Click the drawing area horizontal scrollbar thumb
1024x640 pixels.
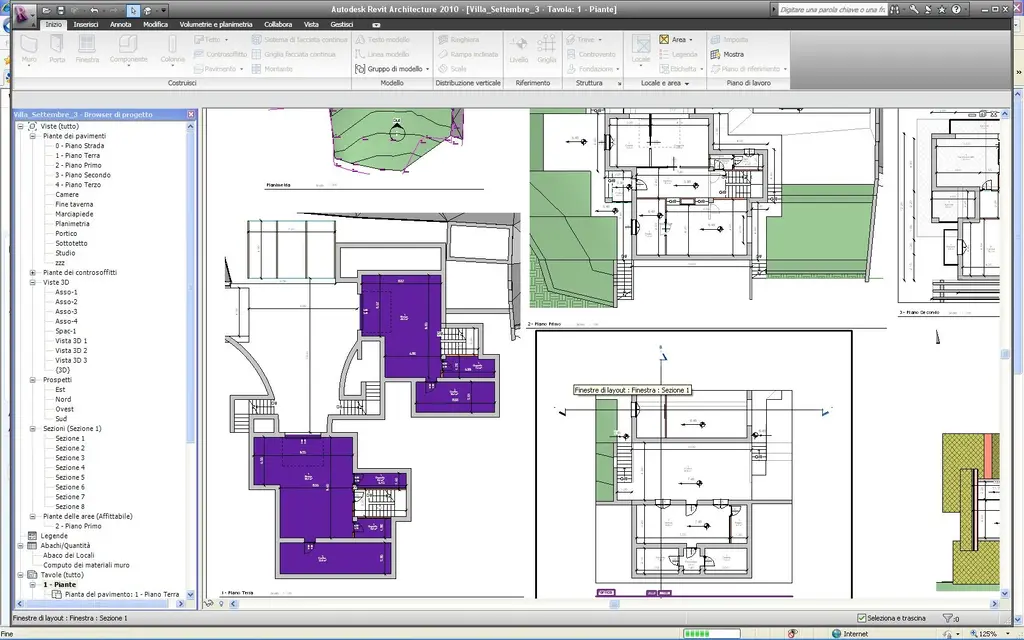pyautogui.click(x=614, y=604)
